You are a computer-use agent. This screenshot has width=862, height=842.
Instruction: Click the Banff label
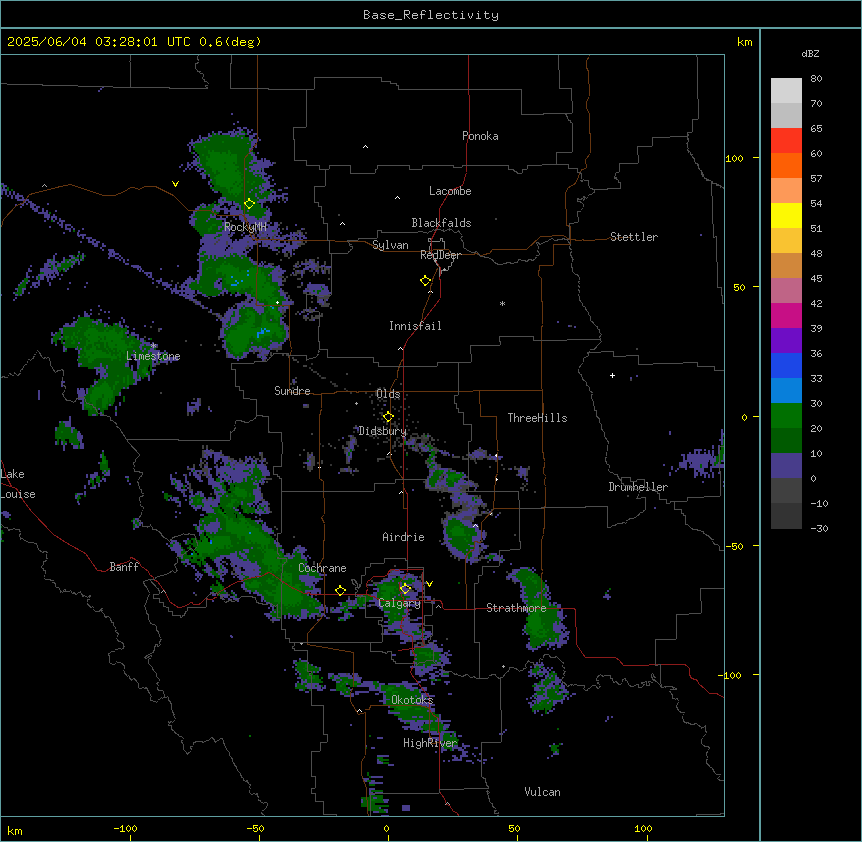[124, 567]
